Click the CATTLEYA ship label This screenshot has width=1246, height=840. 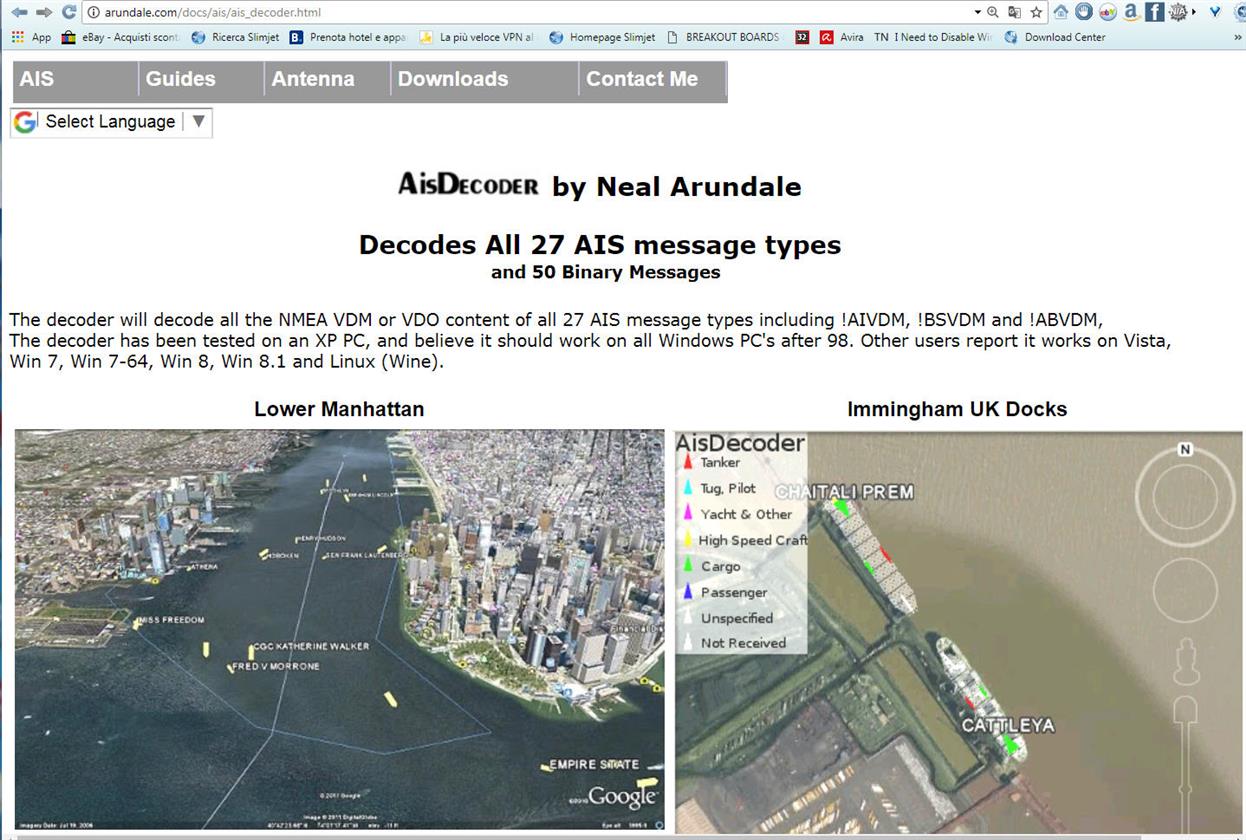point(1008,725)
